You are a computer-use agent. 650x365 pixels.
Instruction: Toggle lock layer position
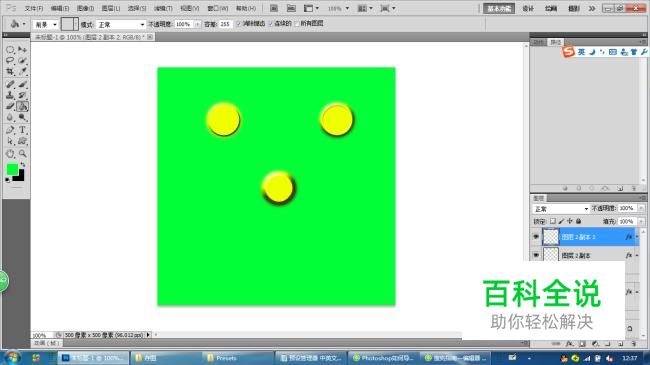coord(570,221)
